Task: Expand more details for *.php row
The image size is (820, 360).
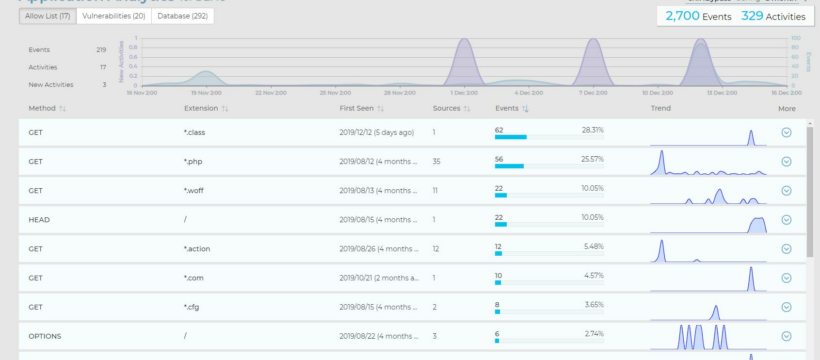Action: 786,162
